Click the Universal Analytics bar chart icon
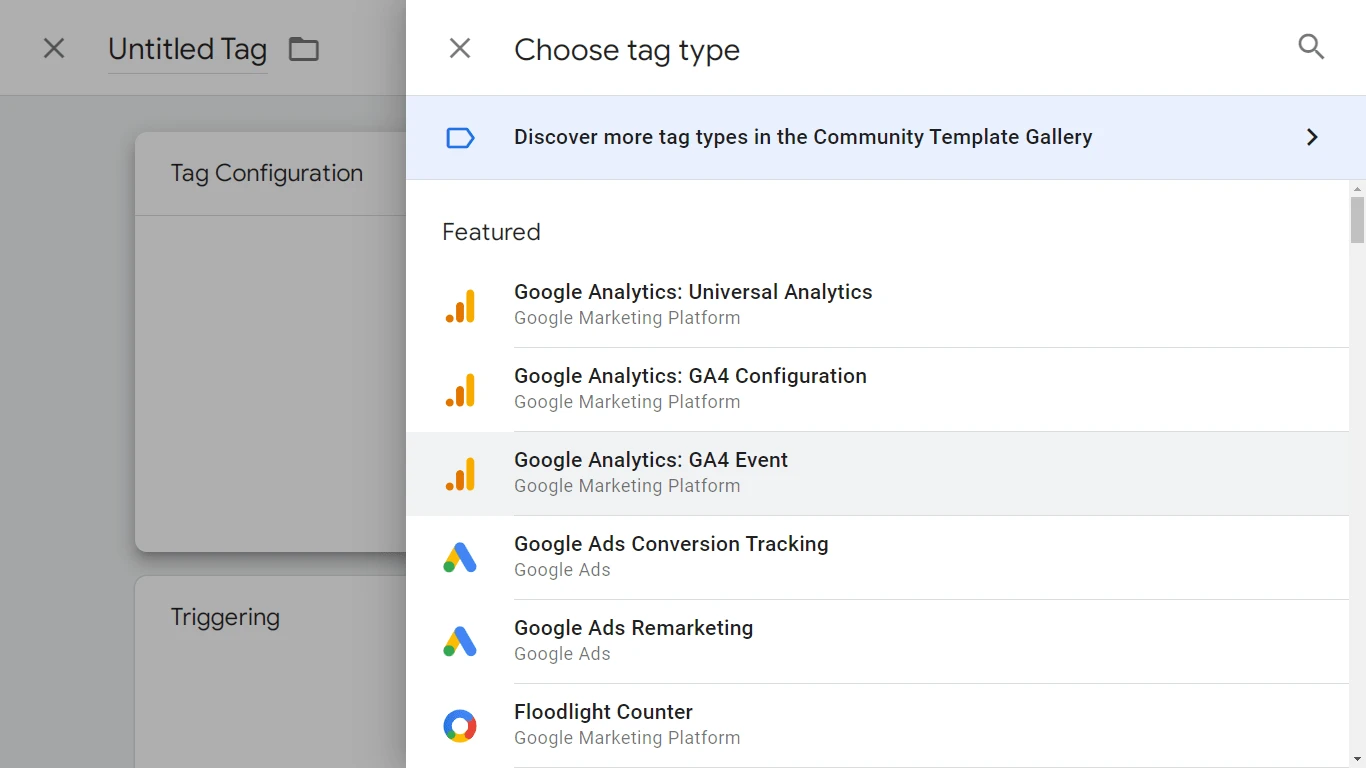 pyautogui.click(x=460, y=306)
